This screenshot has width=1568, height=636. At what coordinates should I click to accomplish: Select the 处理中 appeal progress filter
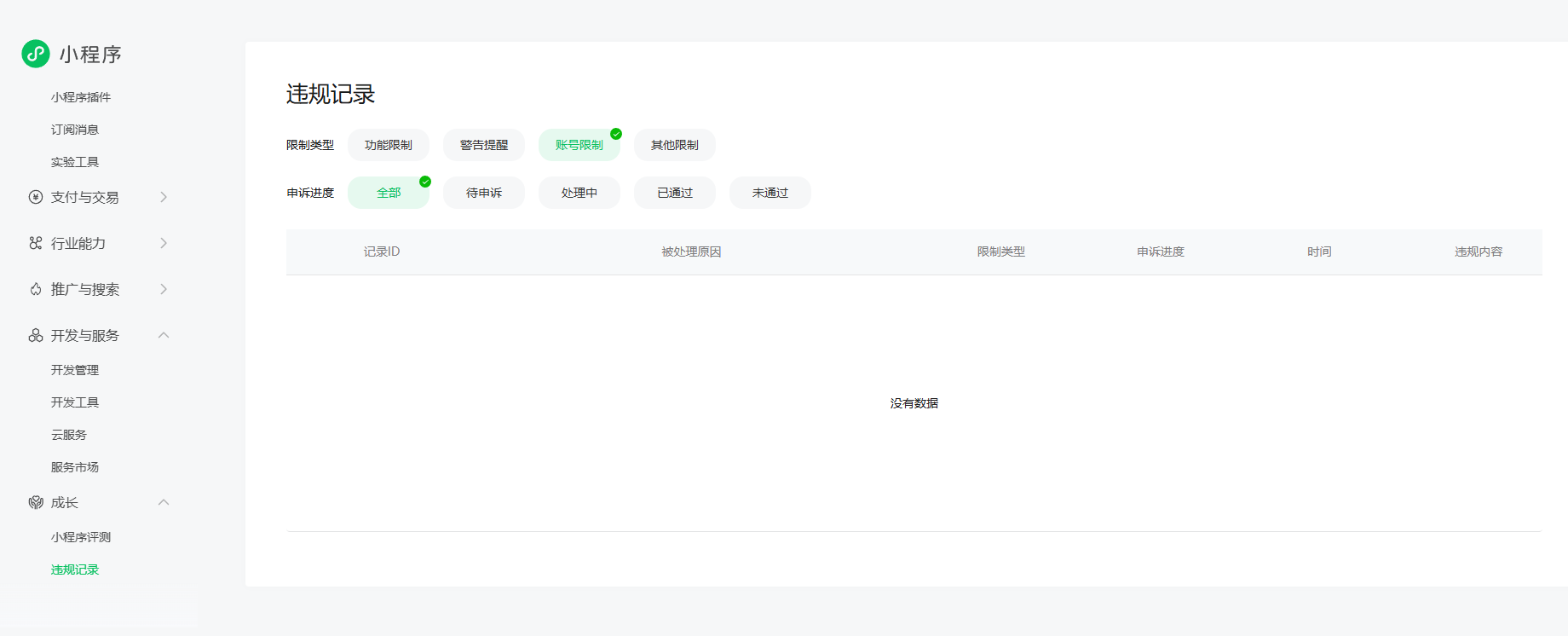tap(579, 193)
